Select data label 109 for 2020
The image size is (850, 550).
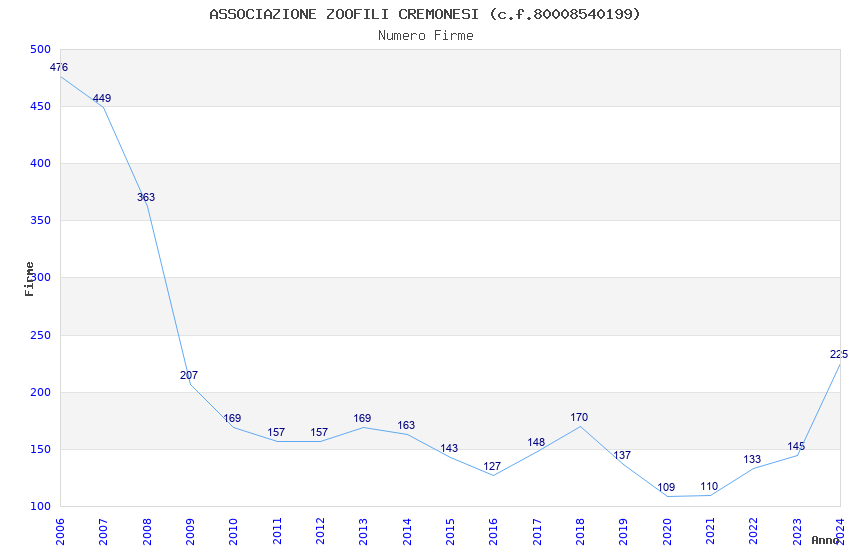tap(666, 487)
